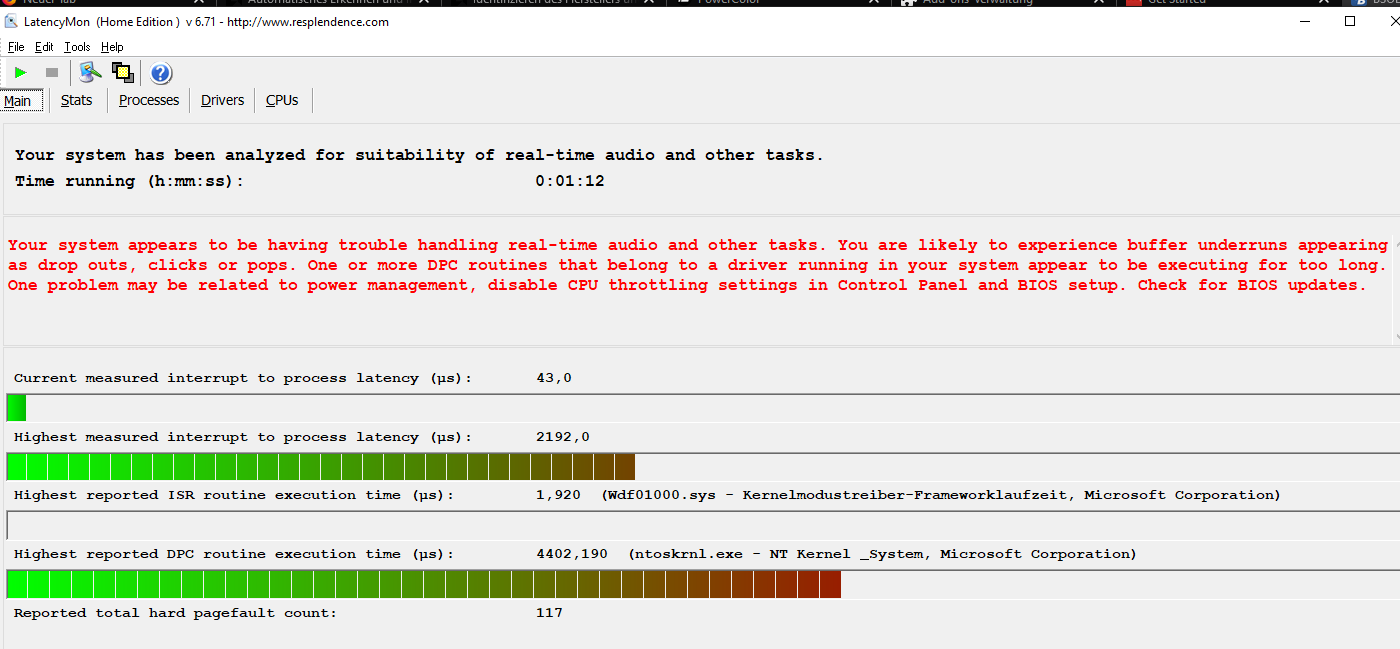Click 'Current measured interrupt to process latency' label
The image size is (1400, 649).
coord(242,378)
